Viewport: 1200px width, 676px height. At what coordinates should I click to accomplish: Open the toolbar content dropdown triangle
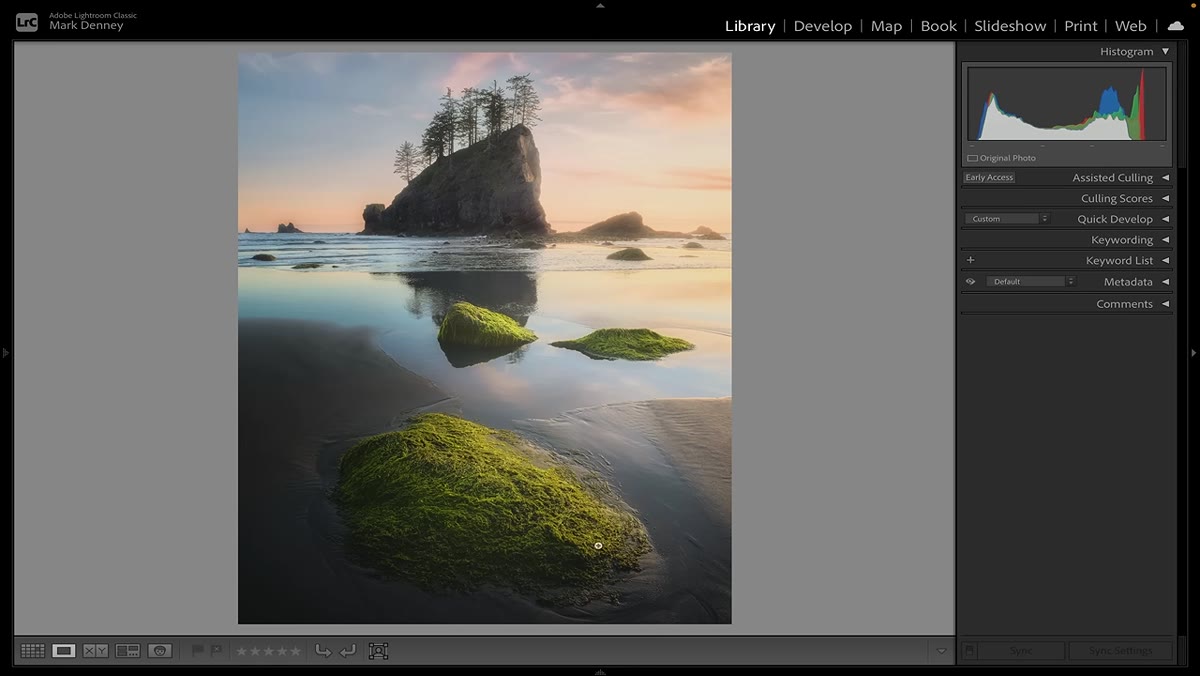point(941,651)
